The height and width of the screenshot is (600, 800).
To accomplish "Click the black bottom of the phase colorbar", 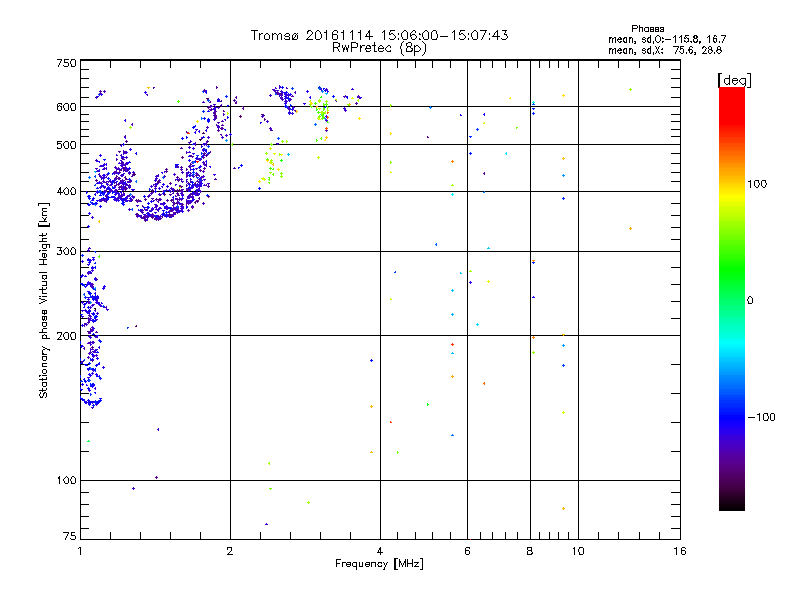I will (x=732, y=503).
